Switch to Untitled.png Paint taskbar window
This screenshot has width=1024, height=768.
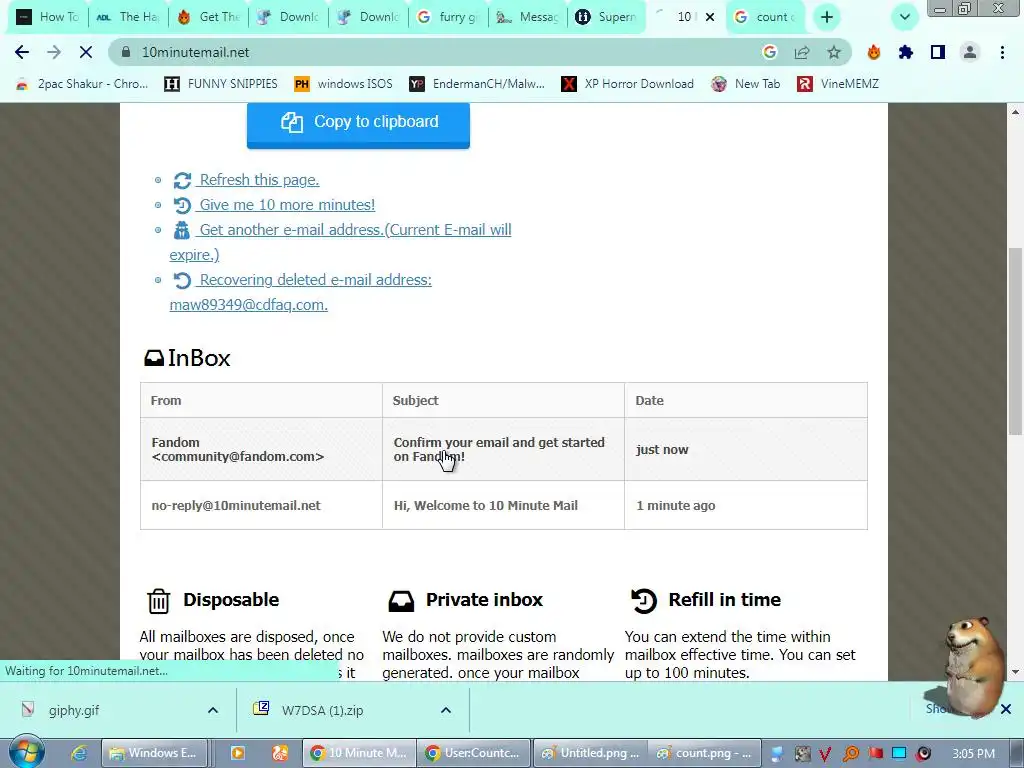[x=590, y=753]
